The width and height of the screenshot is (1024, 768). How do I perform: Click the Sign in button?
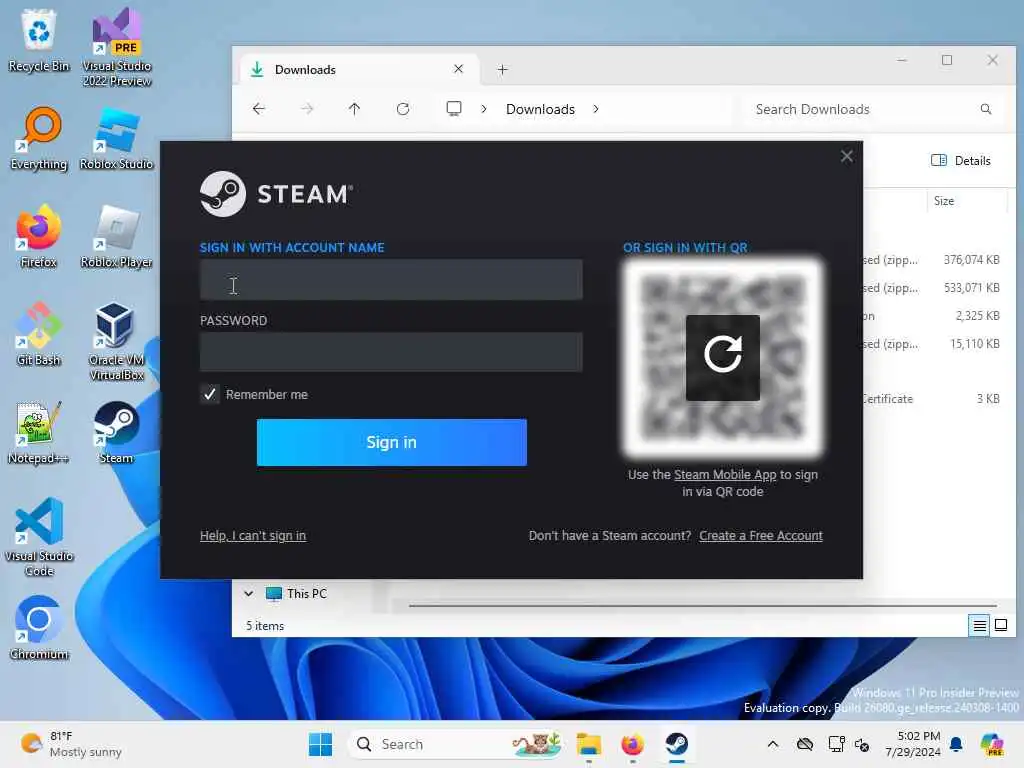(x=392, y=442)
